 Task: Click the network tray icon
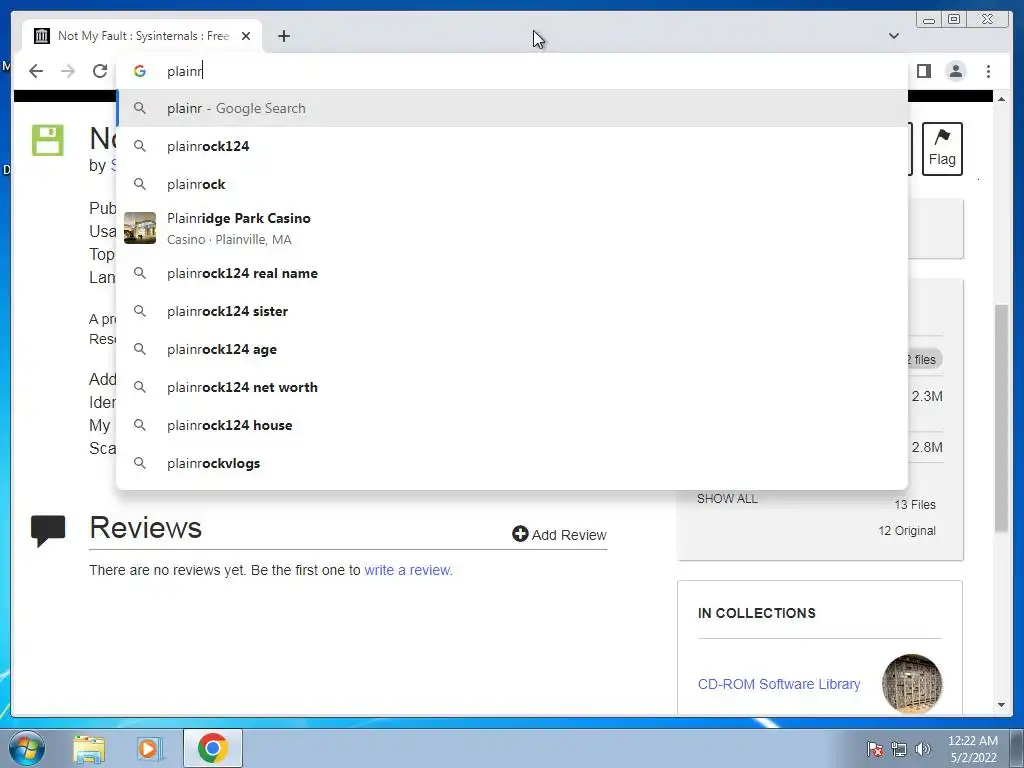[x=899, y=749]
